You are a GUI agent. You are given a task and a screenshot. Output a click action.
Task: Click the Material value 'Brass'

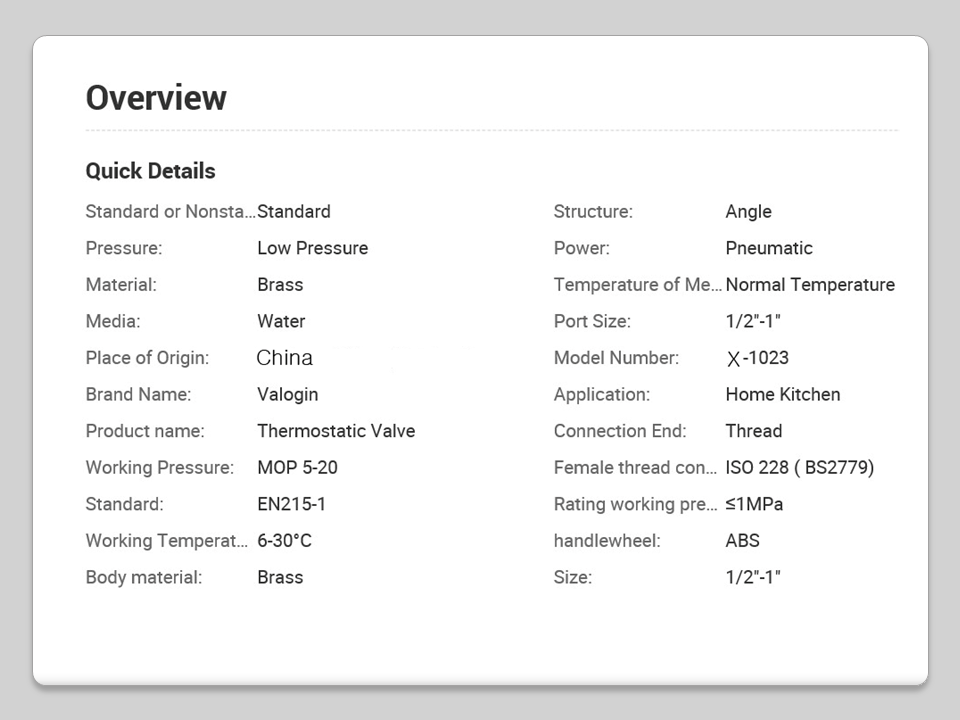280,285
